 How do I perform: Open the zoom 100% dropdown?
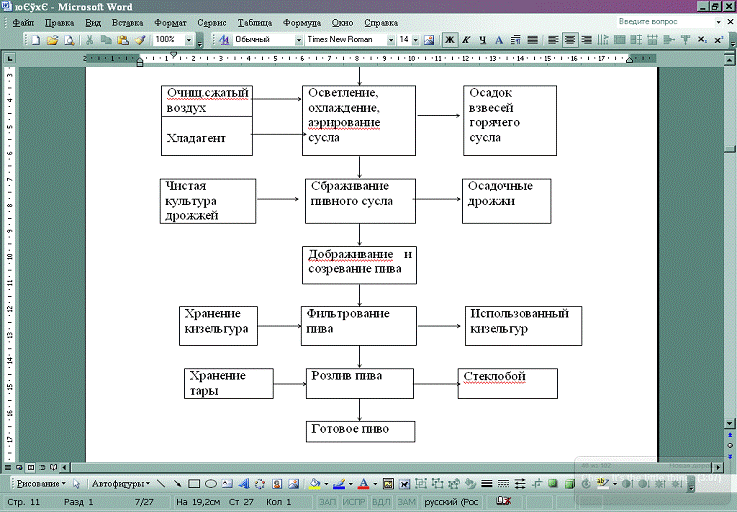pos(188,40)
